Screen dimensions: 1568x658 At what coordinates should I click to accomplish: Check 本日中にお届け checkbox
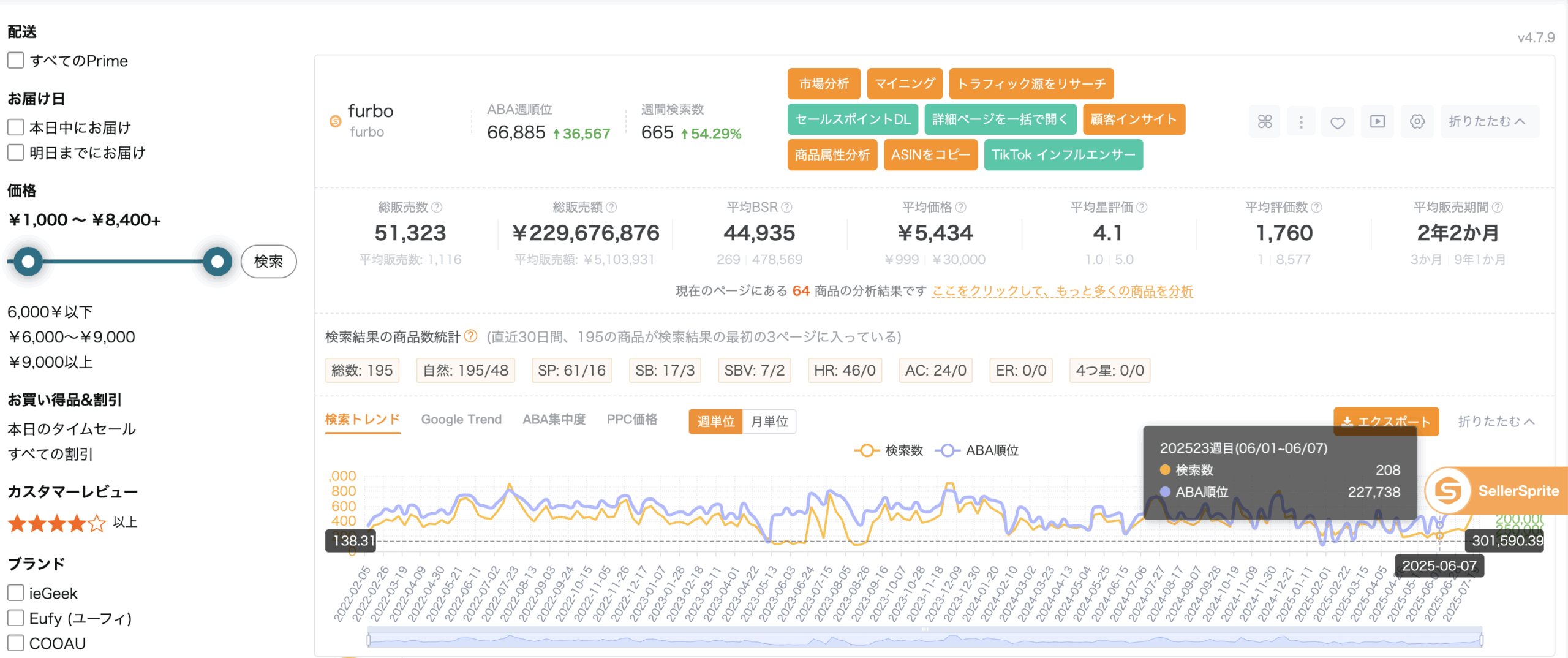click(x=16, y=127)
